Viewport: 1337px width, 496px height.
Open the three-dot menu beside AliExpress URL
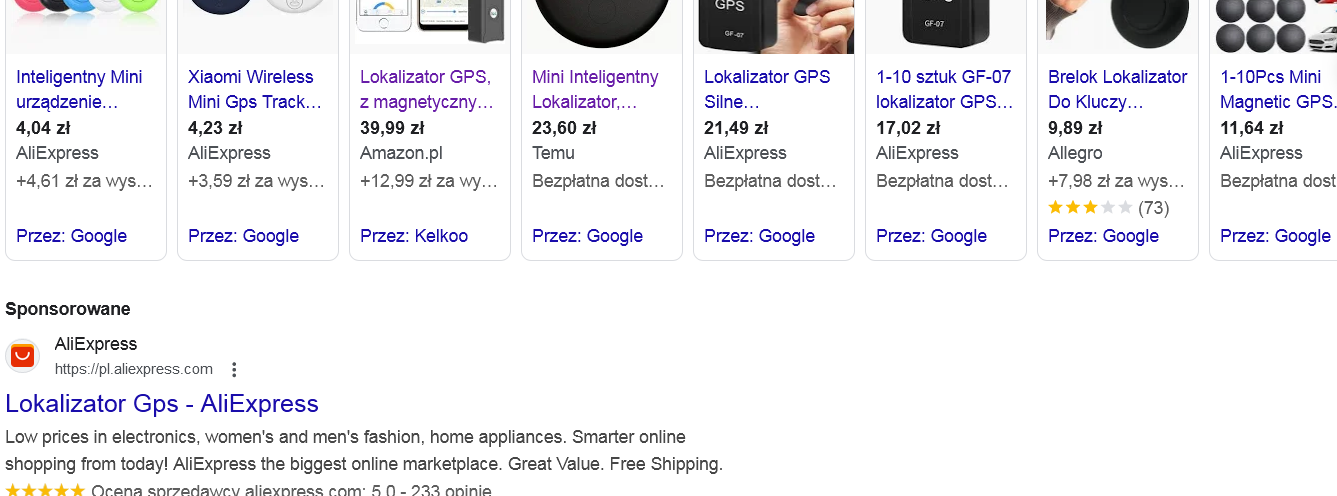234,369
